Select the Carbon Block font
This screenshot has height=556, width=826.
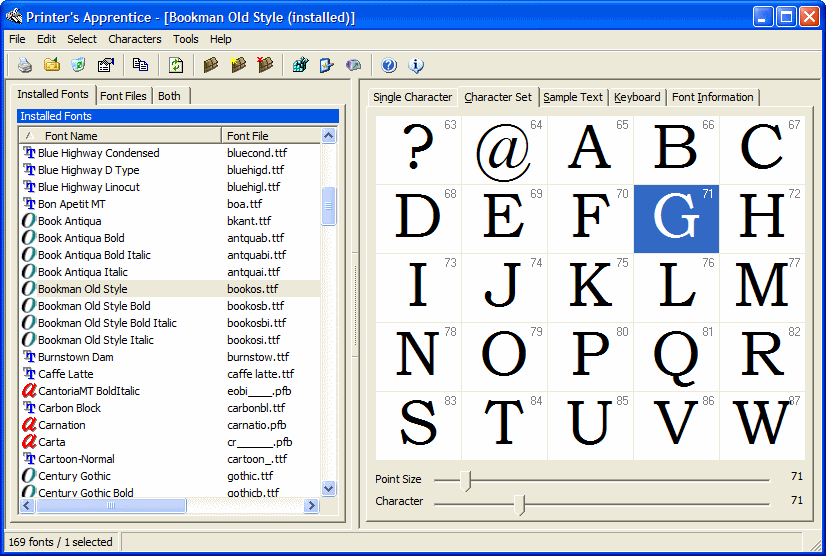point(170,408)
